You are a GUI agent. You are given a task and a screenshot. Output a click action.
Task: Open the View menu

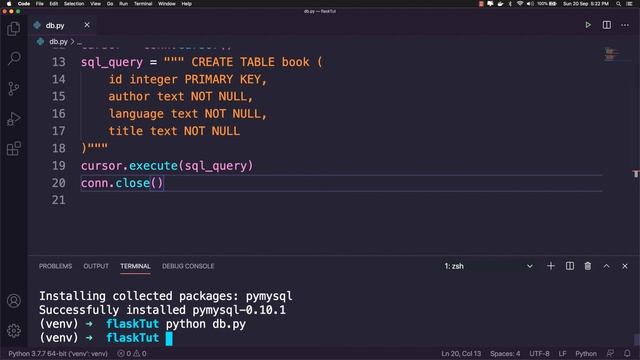(x=96, y=4)
